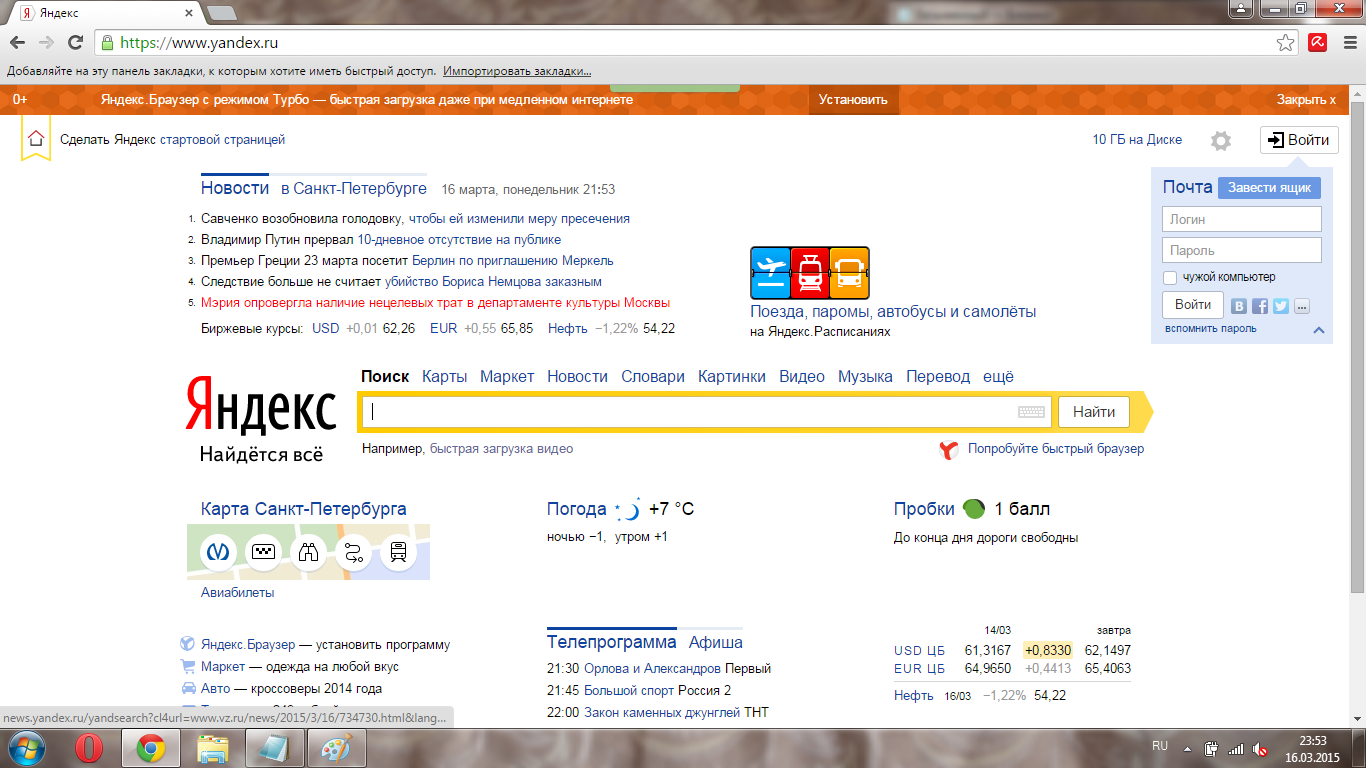This screenshot has width=1366, height=768.
Task: Click the metro icon on the map widget
Action: (x=219, y=552)
